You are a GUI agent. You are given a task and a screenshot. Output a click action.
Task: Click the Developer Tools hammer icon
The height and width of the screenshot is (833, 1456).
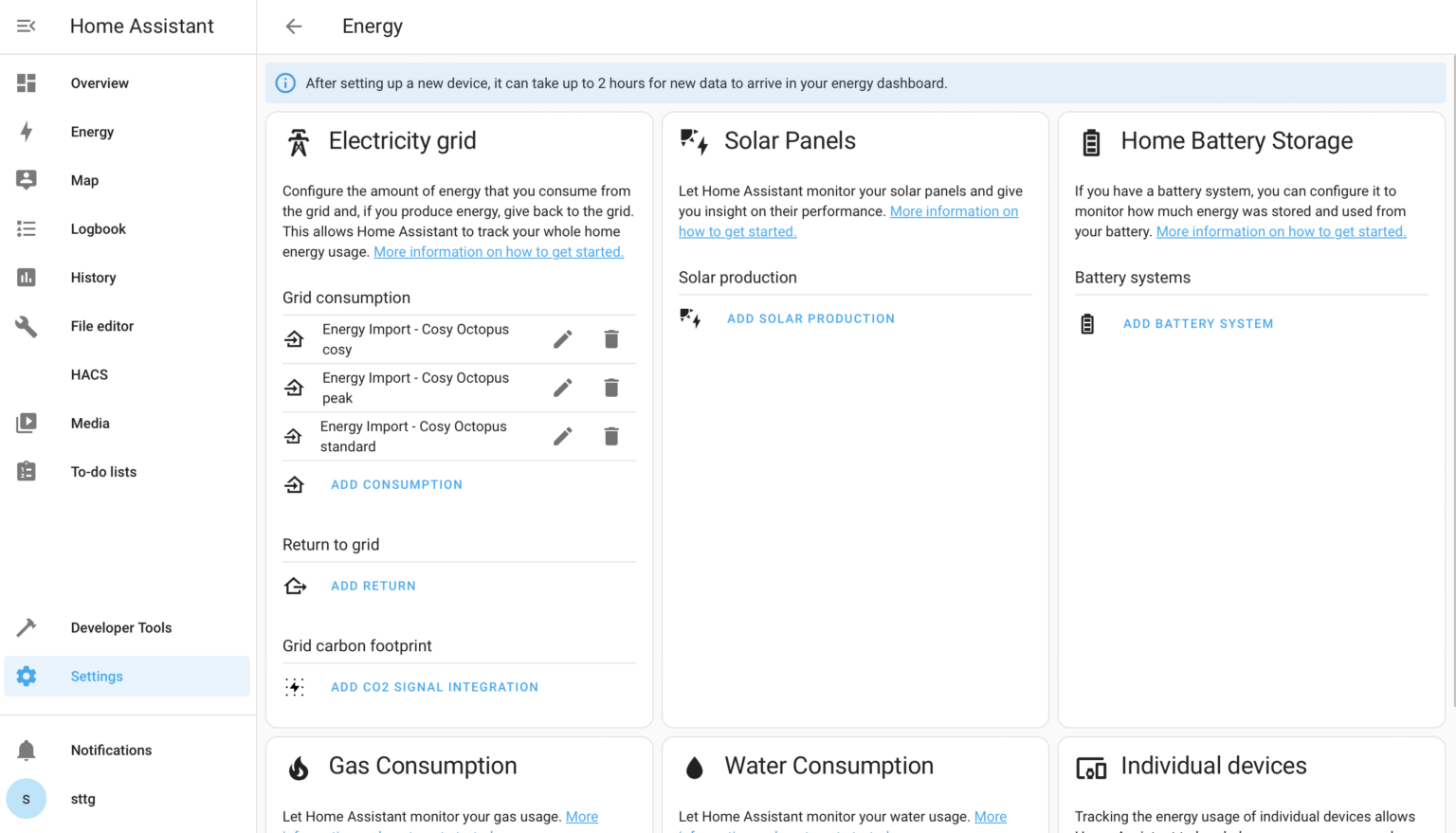tap(26, 627)
